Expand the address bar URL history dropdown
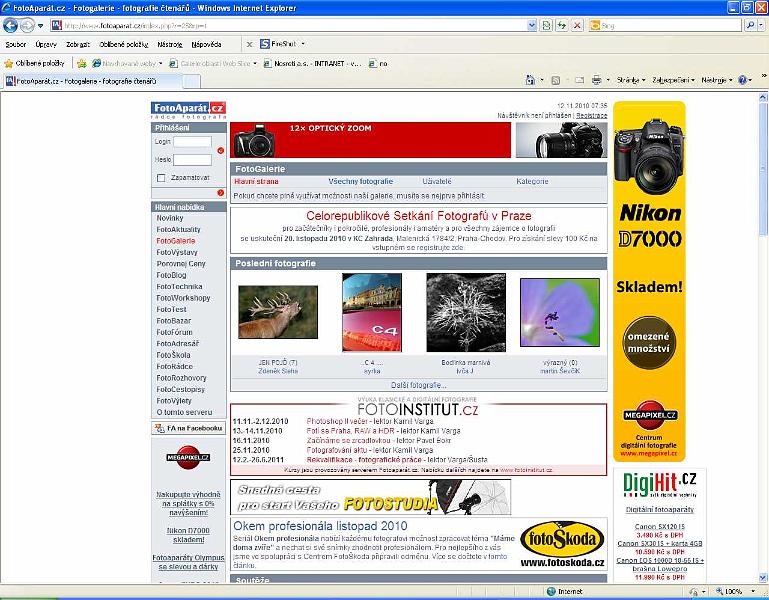 coord(532,25)
